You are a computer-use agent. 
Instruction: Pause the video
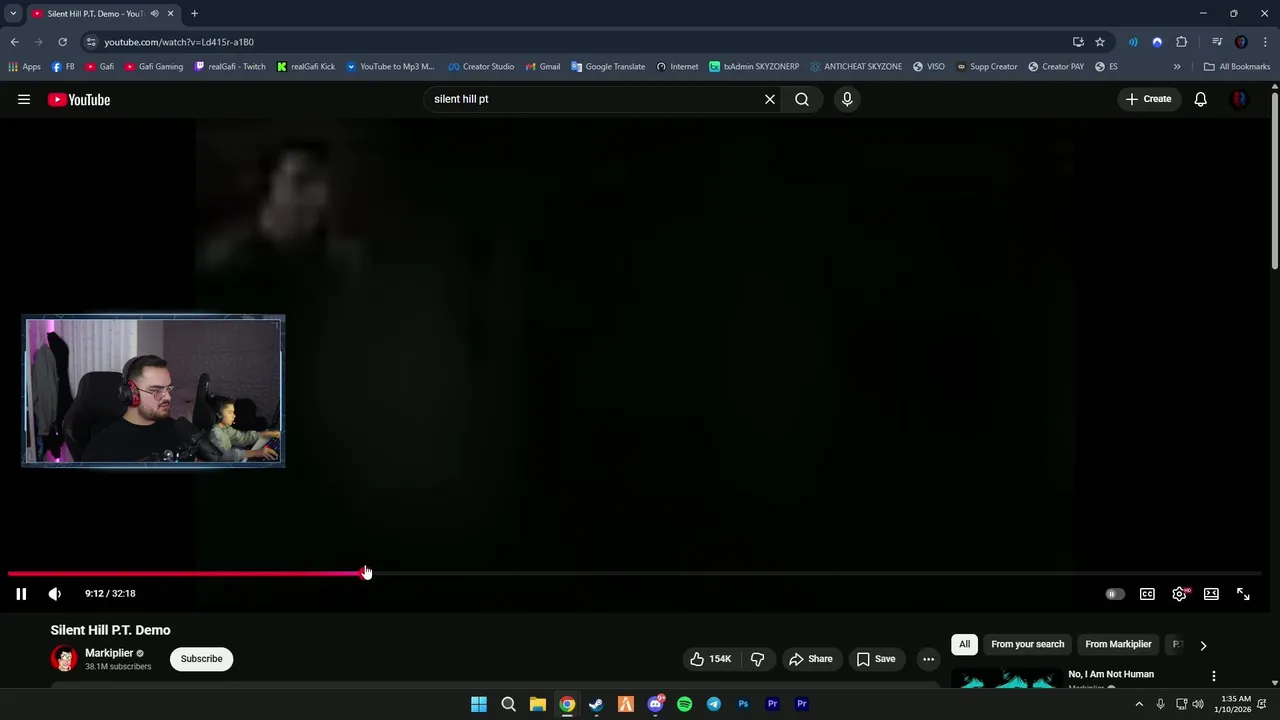21,594
